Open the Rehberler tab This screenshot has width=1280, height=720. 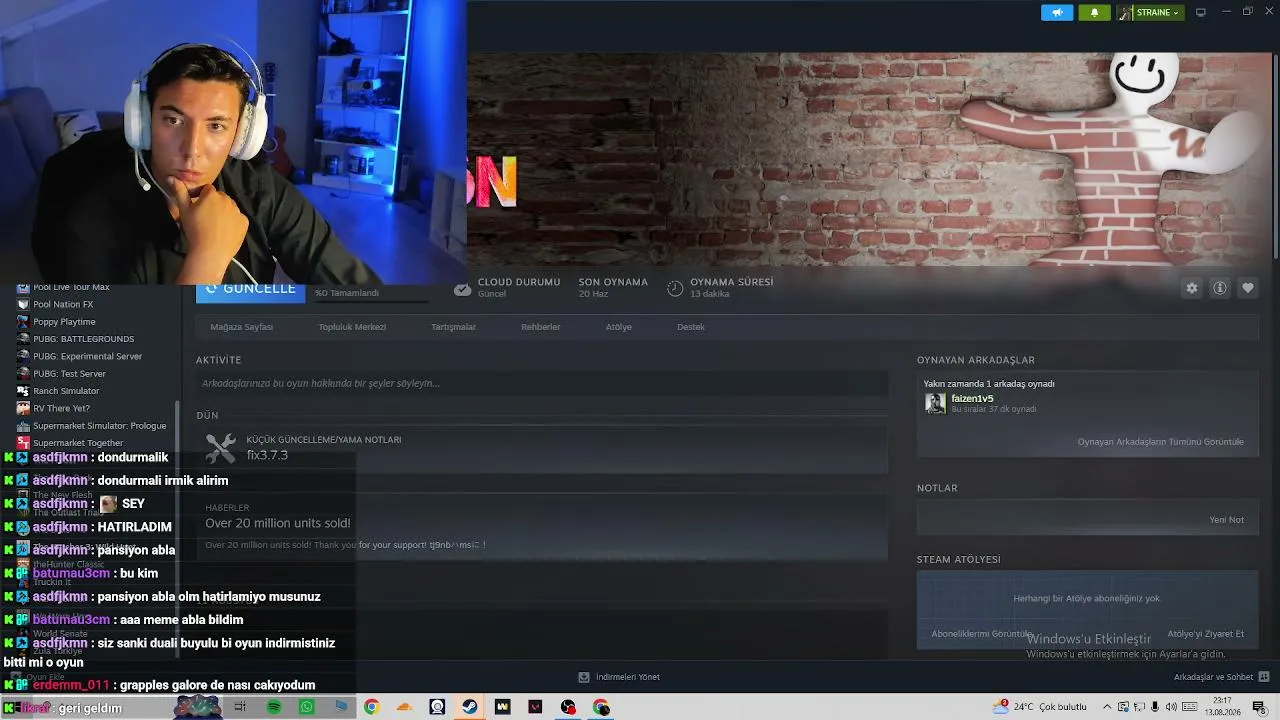pos(541,327)
